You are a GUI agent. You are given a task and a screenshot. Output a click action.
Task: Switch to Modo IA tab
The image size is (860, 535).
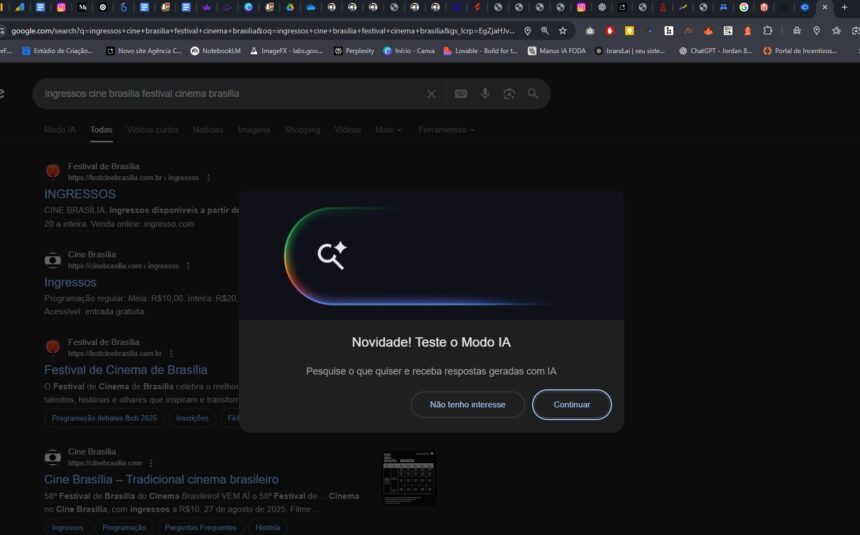[x=60, y=130]
